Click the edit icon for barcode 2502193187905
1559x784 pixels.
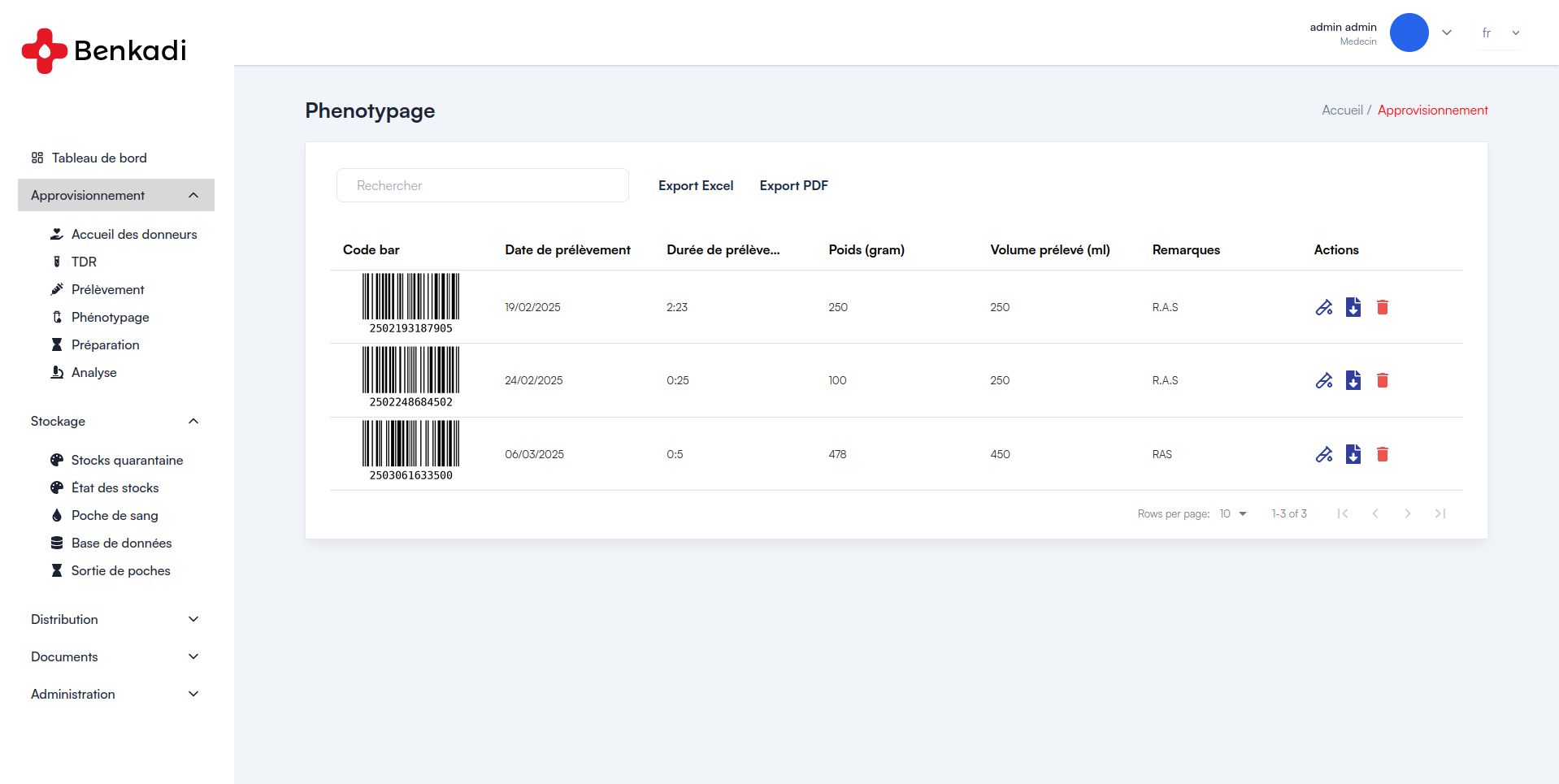point(1324,307)
